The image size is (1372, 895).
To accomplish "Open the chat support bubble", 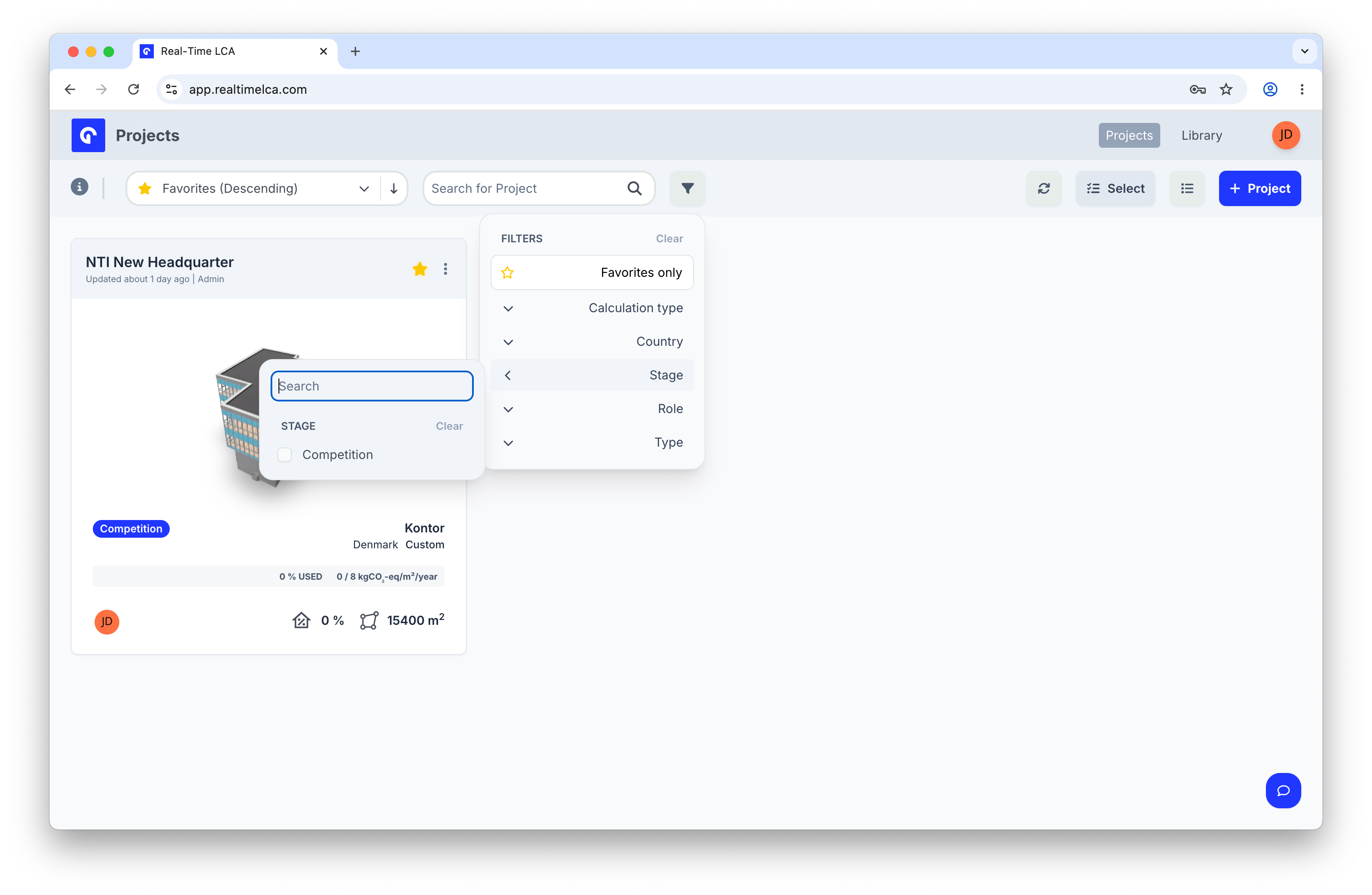I will [1283, 790].
